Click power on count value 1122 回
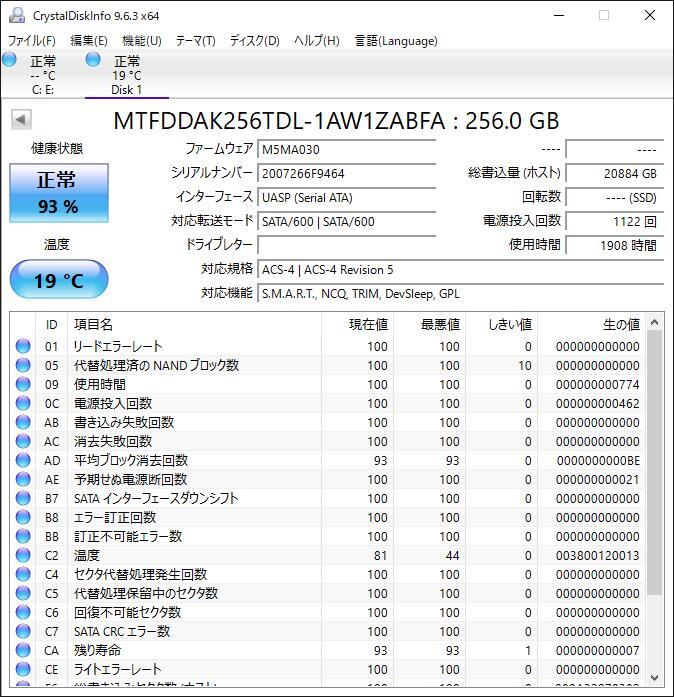This screenshot has width=674, height=697. coord(615,221)
